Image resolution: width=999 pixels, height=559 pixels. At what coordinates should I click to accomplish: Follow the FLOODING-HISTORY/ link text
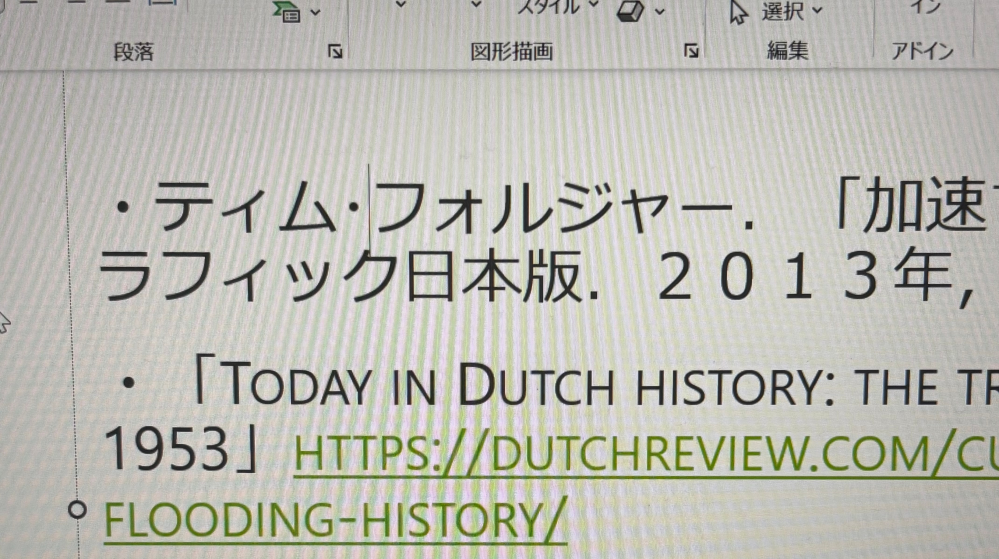336,520
